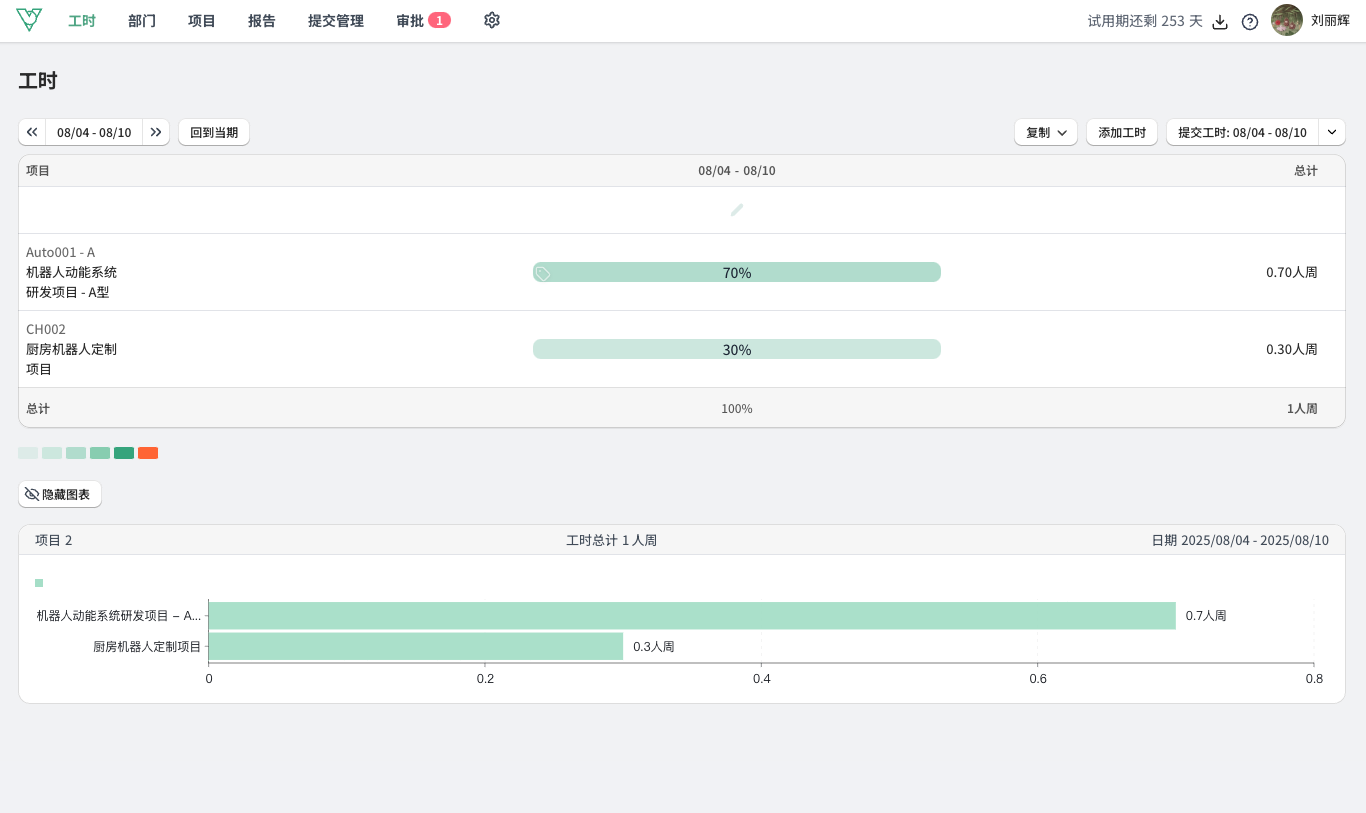
Task: Select the orange color swatch
Action: tap(148, 453)
